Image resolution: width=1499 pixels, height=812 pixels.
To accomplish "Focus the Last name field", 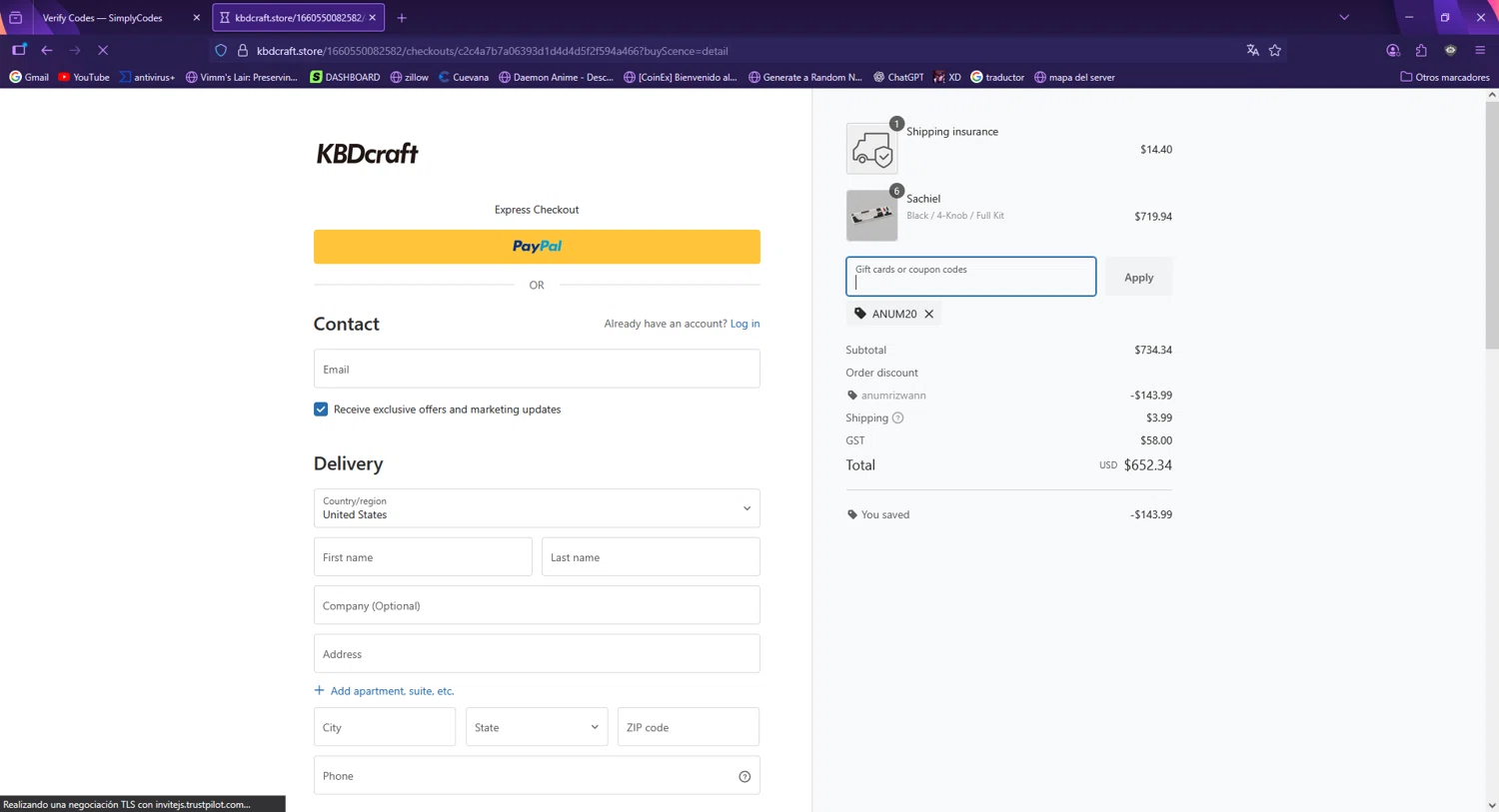I will (x=651, y=557).
